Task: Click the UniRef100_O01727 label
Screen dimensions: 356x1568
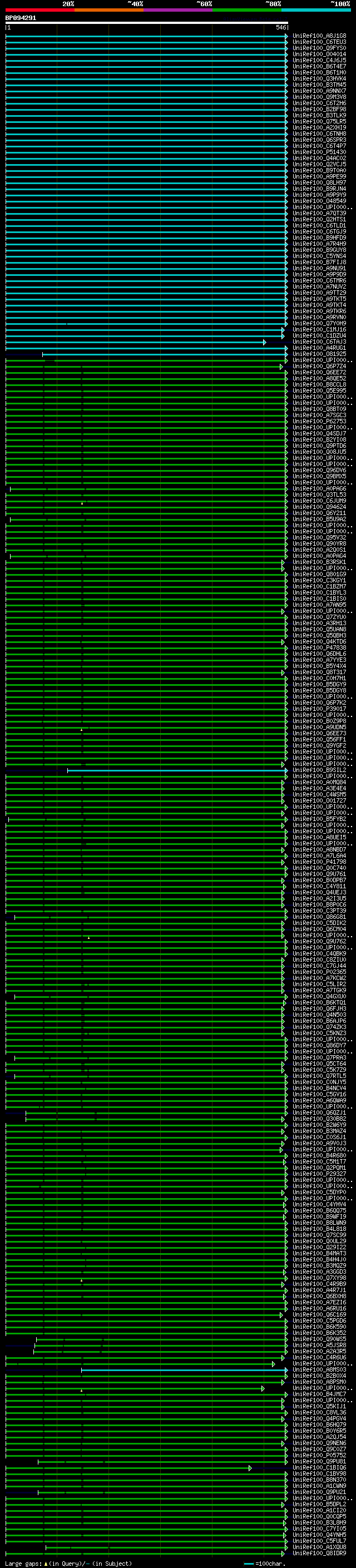Action: [319, 801]
